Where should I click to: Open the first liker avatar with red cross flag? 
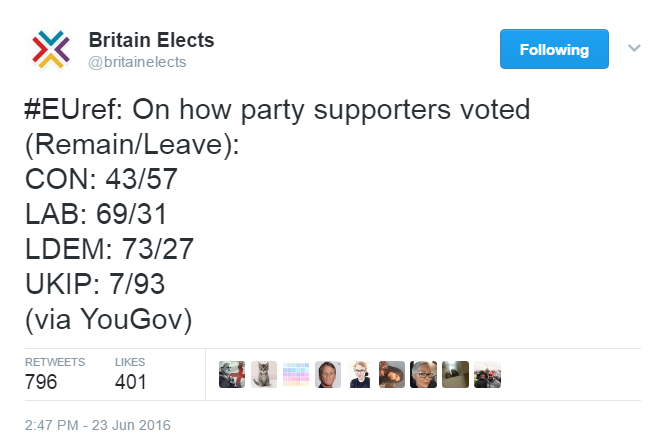[x=232, y=374]
